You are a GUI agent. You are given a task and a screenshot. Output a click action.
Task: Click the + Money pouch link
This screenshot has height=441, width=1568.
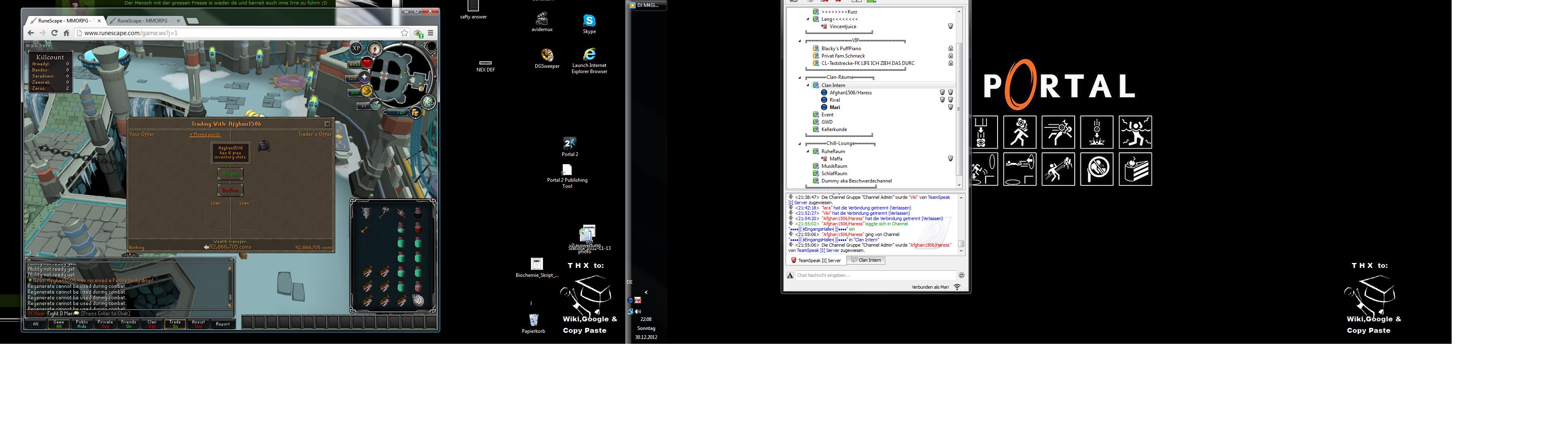point(205,135)
